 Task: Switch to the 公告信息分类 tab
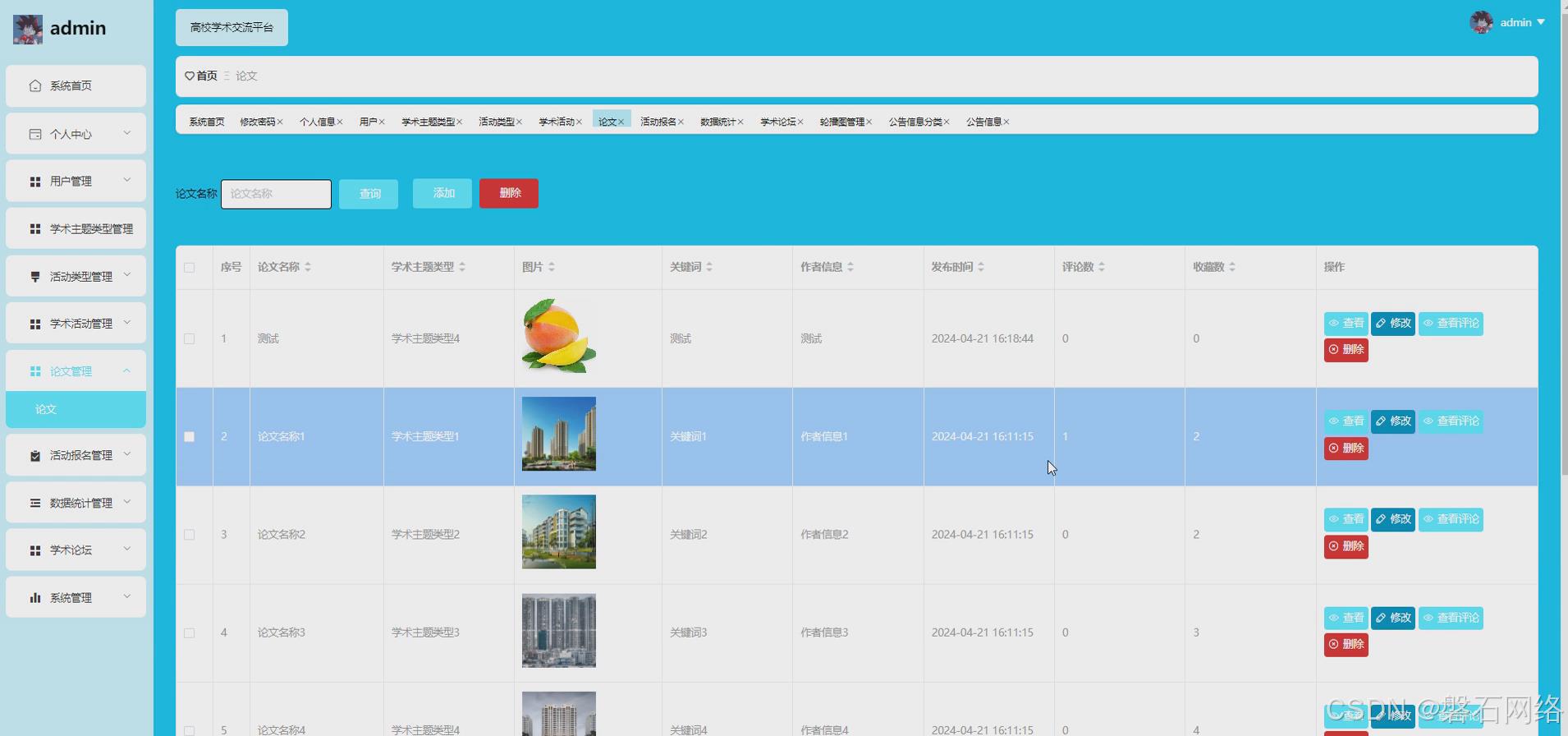click(915, 122)
